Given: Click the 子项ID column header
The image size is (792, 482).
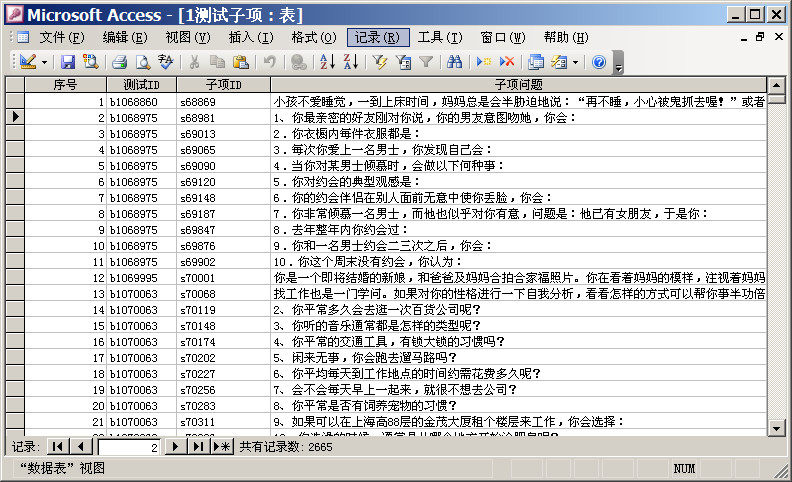Looking at the screenshot, I should [224, 84].
